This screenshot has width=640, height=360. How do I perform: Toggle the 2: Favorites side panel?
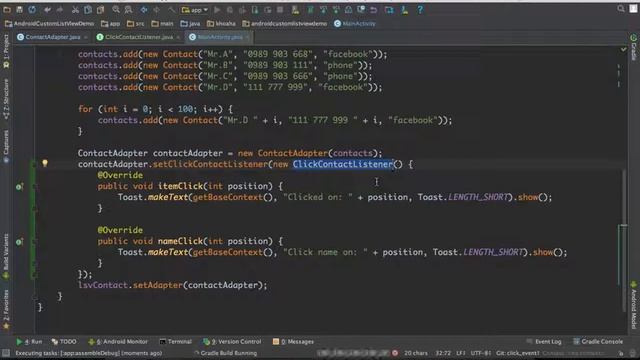[x=6, y=309]
